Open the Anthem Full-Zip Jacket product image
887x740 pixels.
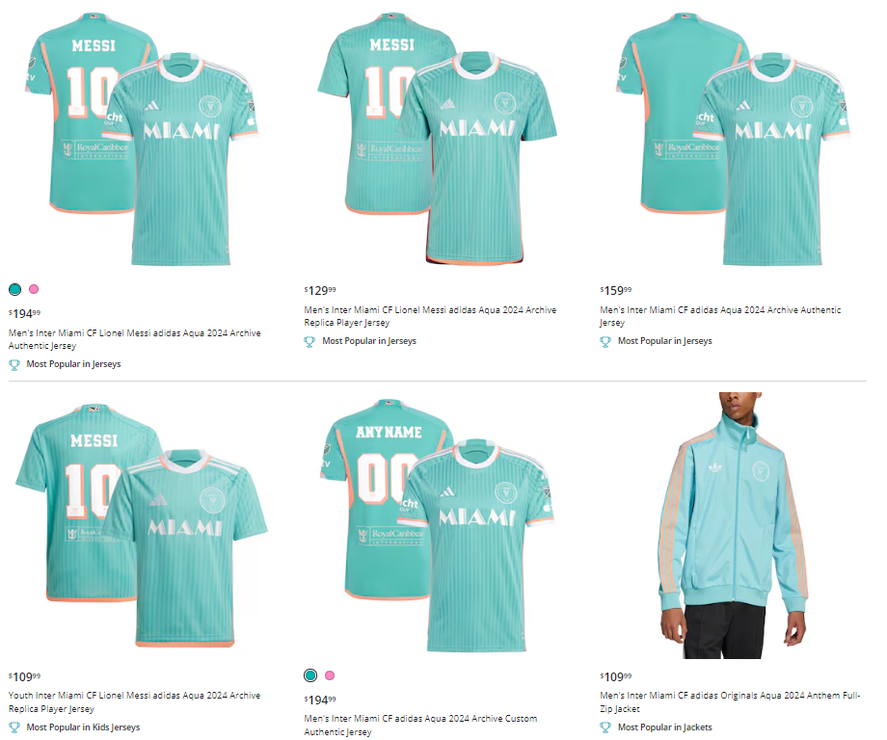pyautogui.click(x=733, y=526)
